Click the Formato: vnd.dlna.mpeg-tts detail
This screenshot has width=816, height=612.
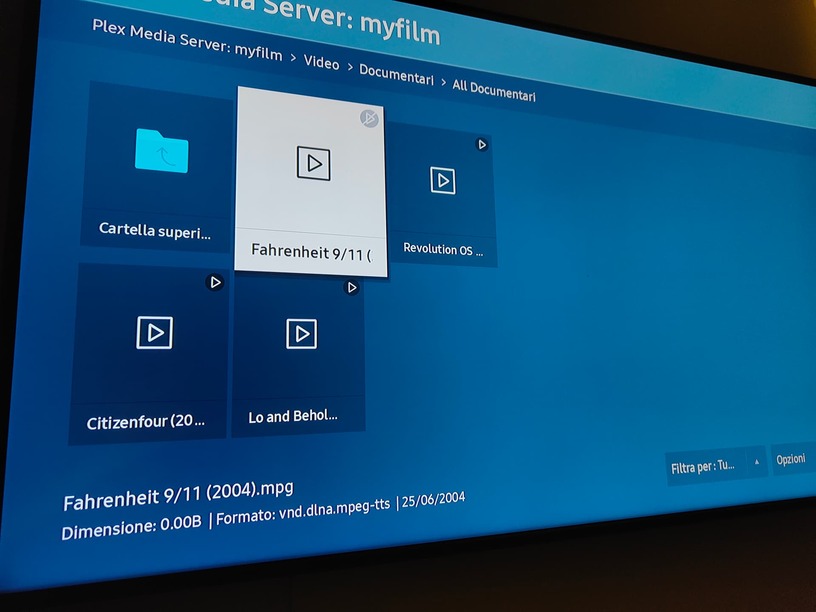pyautogui.click(x=303, y=511)
